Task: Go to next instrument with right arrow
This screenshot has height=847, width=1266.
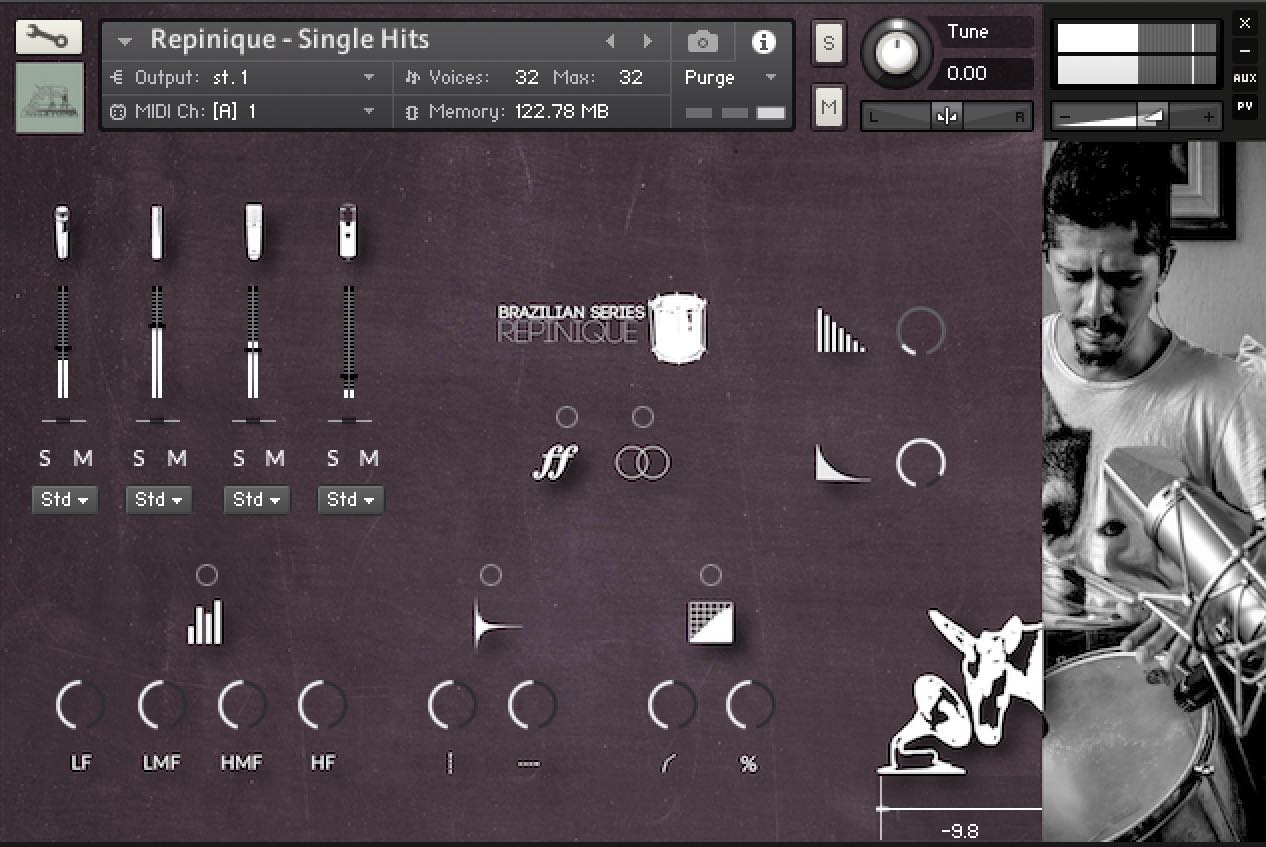Action: pyautogui.click(x=648, y=41)
